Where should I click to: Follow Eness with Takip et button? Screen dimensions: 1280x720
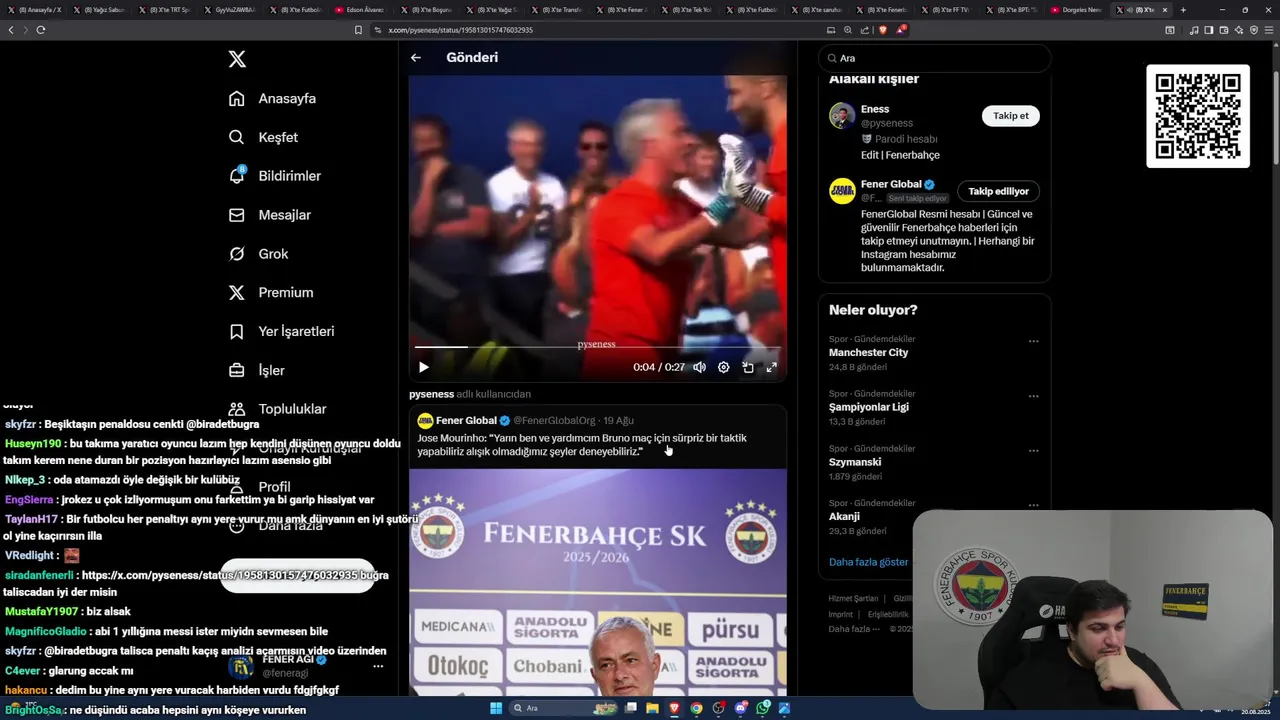click(1011, 116)
